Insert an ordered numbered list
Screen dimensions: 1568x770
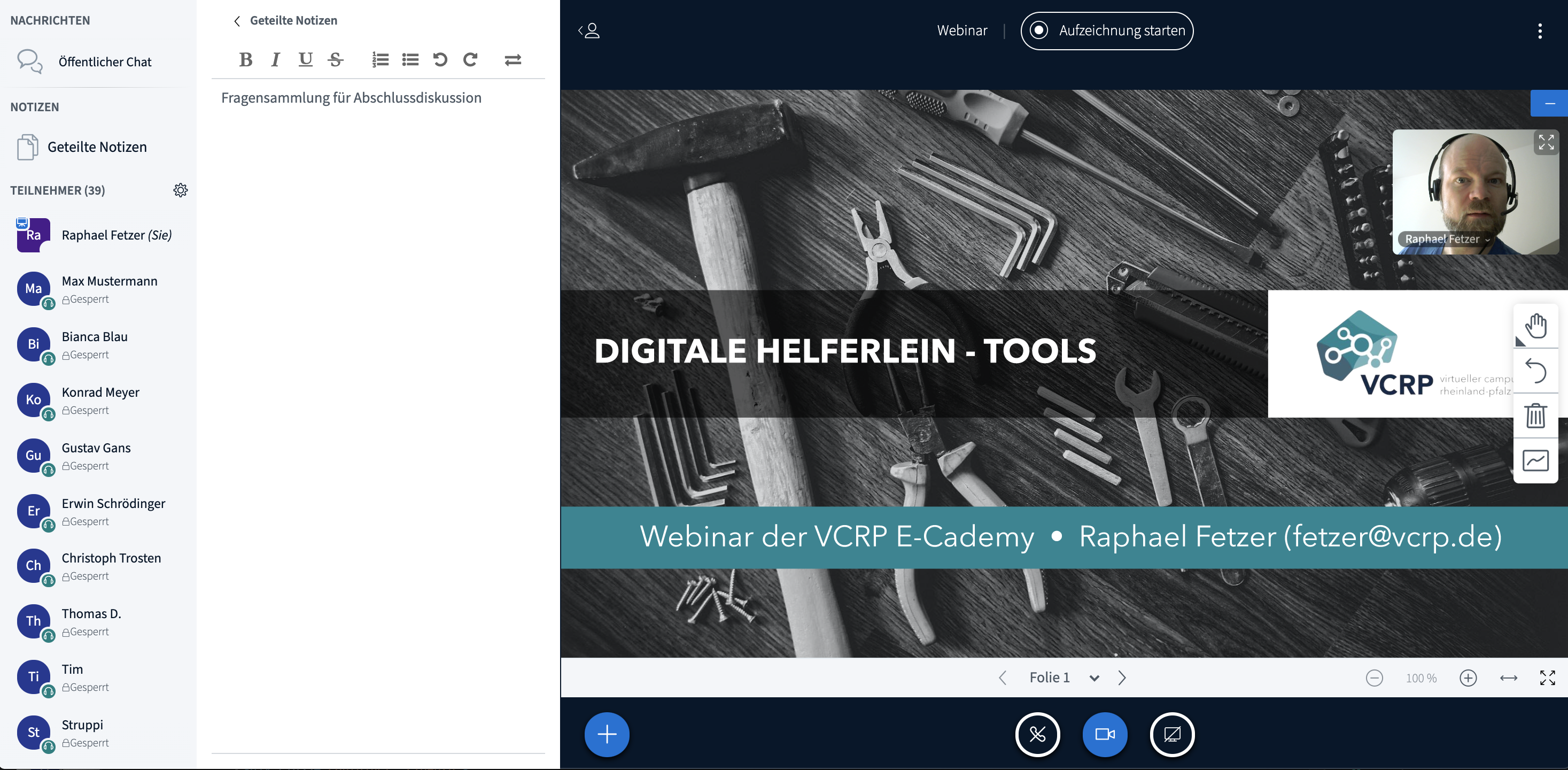[x=381, y=60]
